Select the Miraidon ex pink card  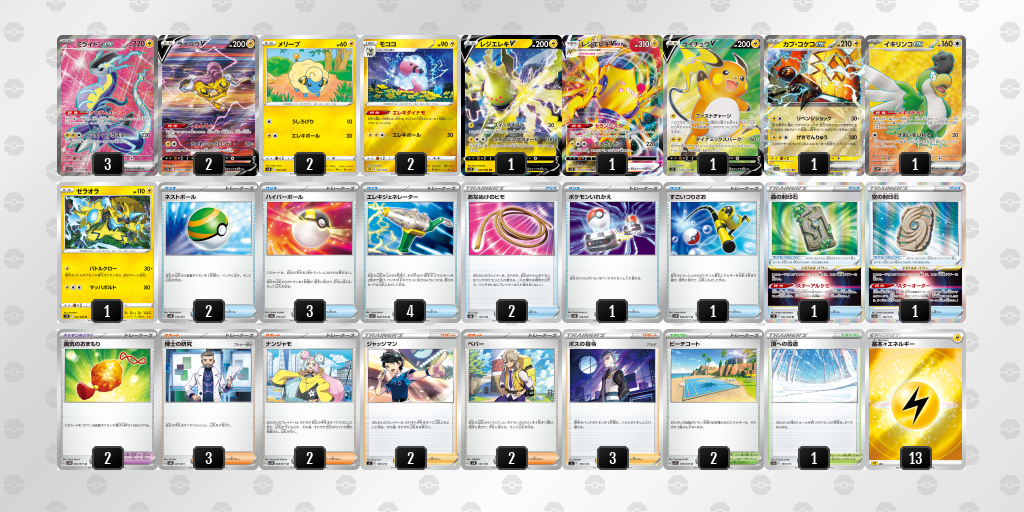pyautogui.click(x=108, y=105)
